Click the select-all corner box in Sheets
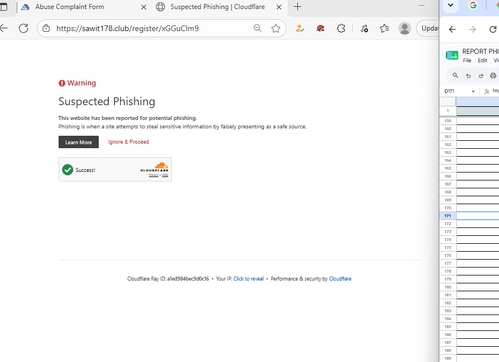Image resolution: width=499 pixels, height=362 pixels. click(x=448, y=101)
